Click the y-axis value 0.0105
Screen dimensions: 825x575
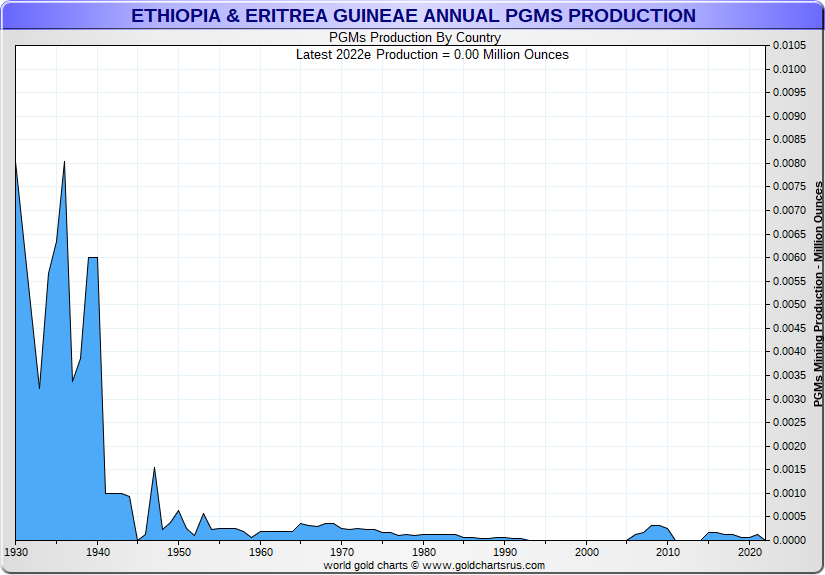(789, 46)
